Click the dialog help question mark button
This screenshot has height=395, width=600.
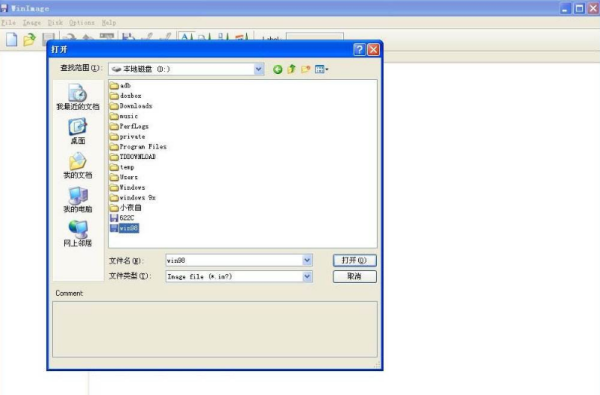pyautogui.click(x=359, y=50)
